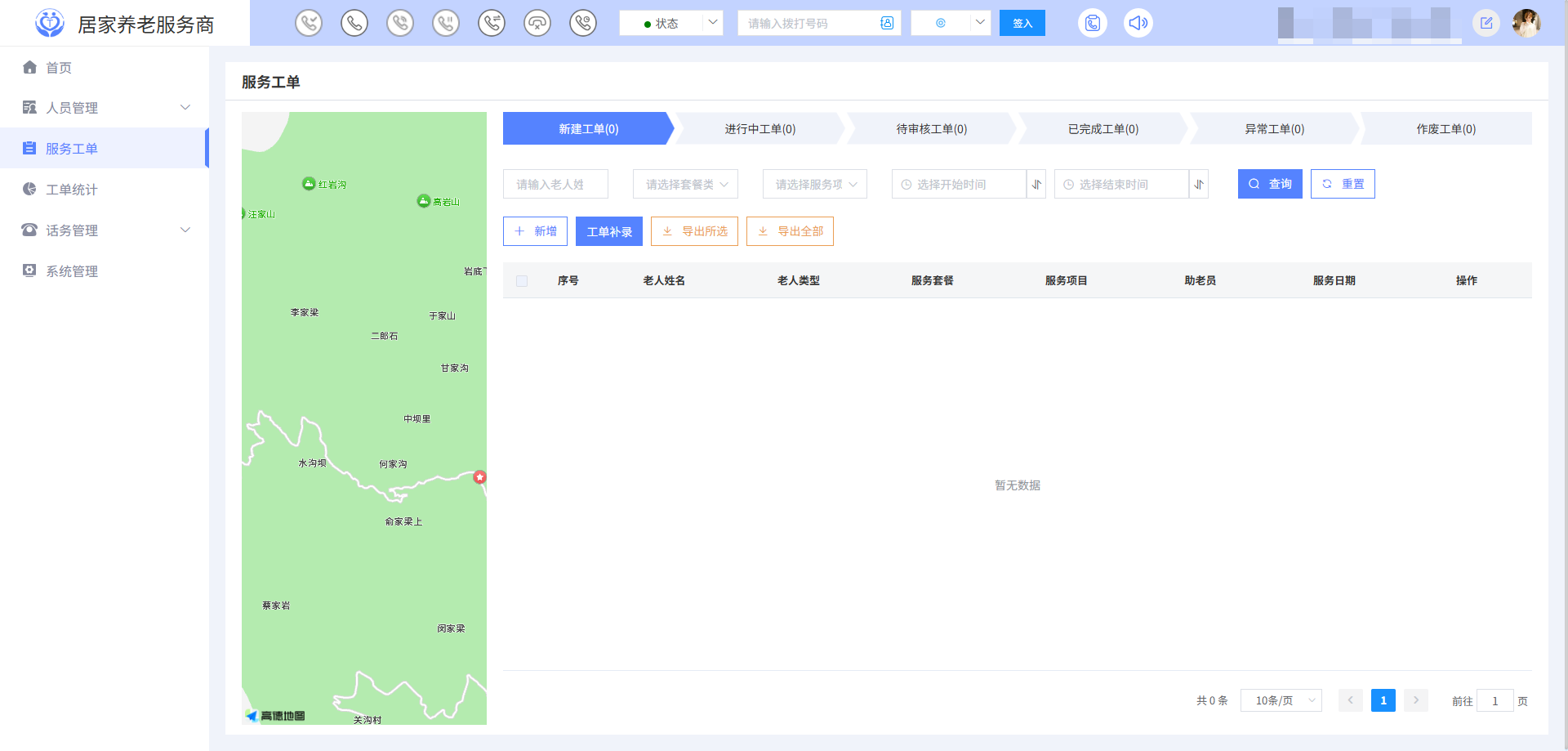Click sort icon after start time field
This screenshot has width=1568, height=751.
[1036, 184]
